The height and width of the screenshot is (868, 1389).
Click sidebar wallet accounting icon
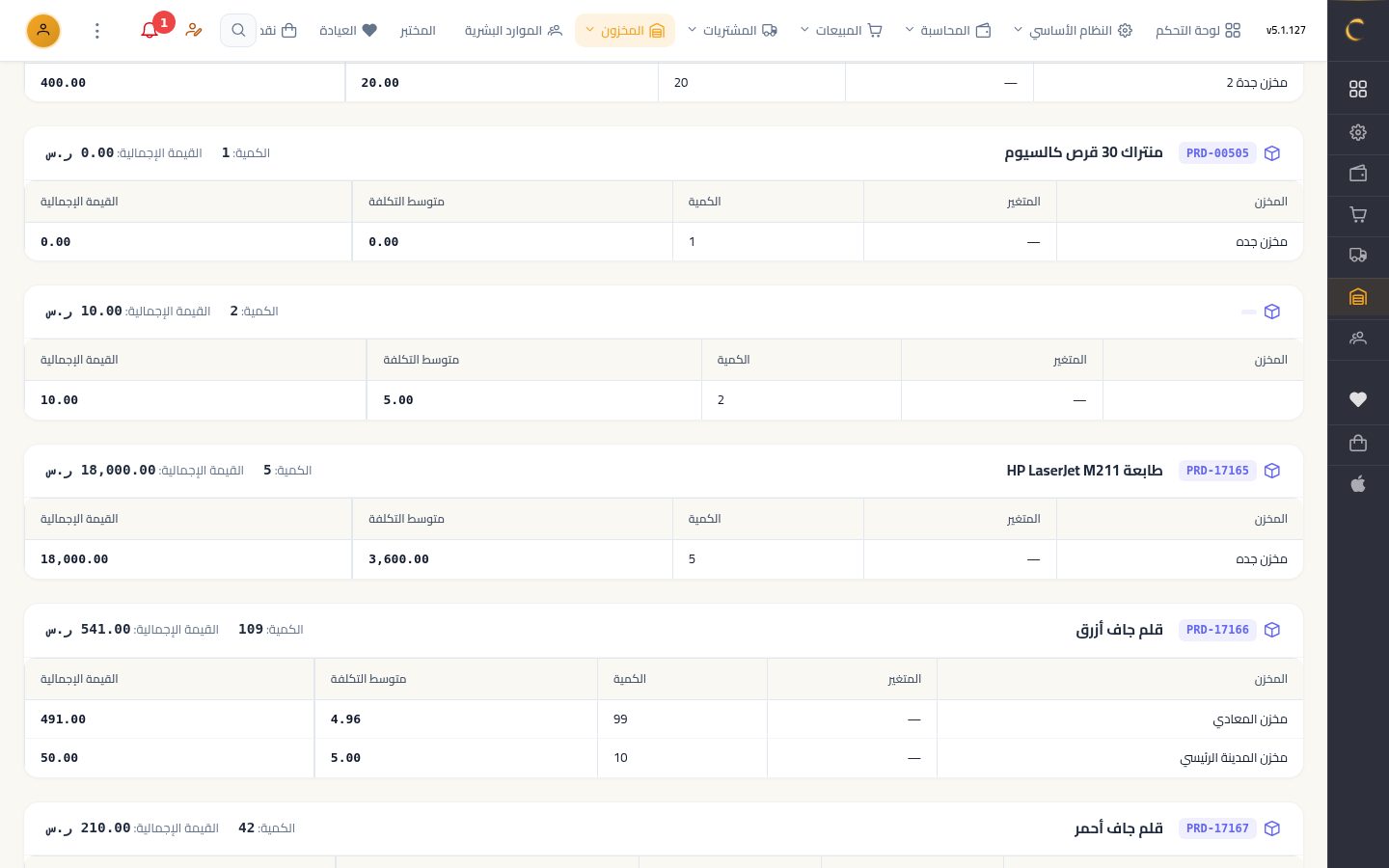(1358, 174)
